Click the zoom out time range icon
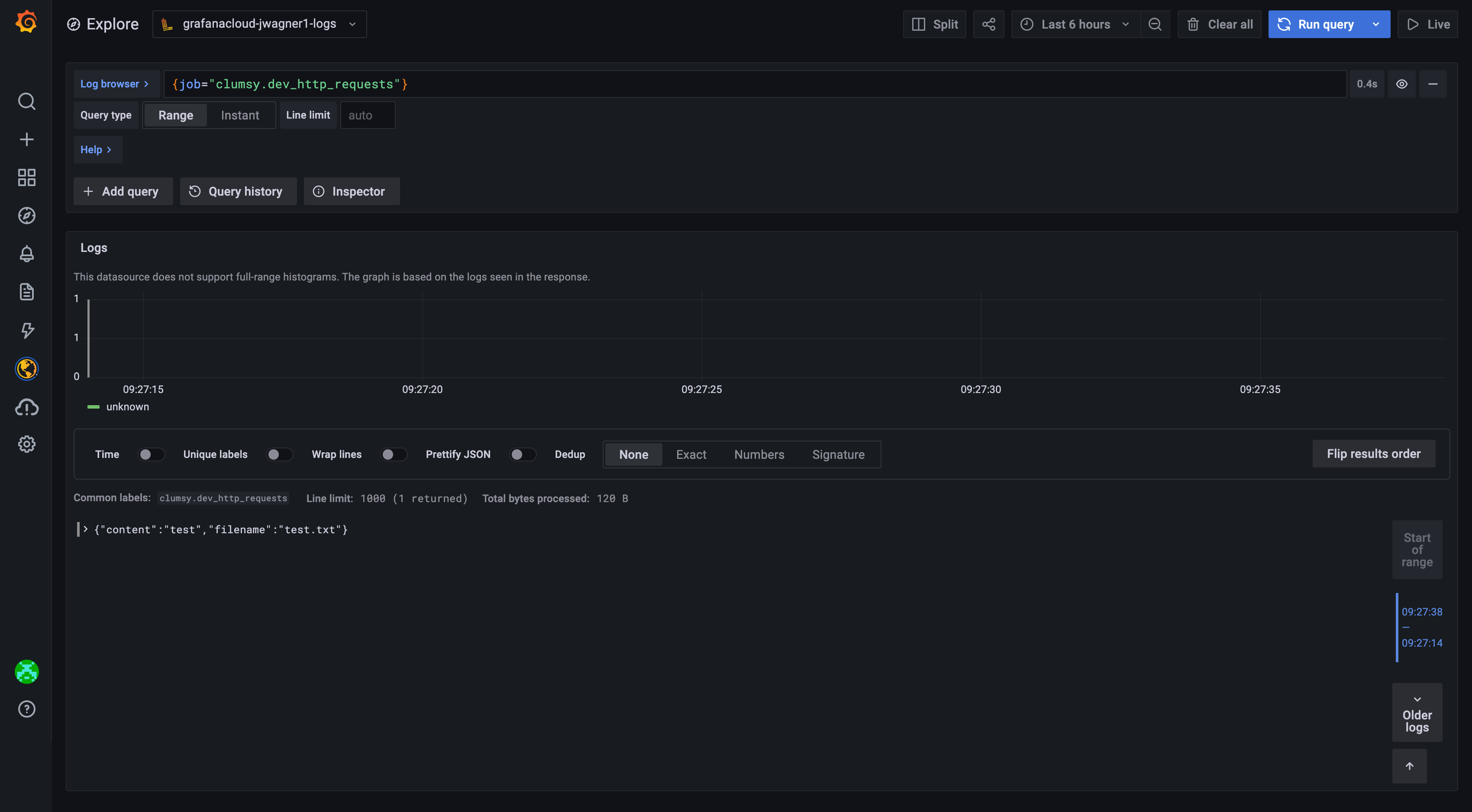 click(x=1155, y=24)
